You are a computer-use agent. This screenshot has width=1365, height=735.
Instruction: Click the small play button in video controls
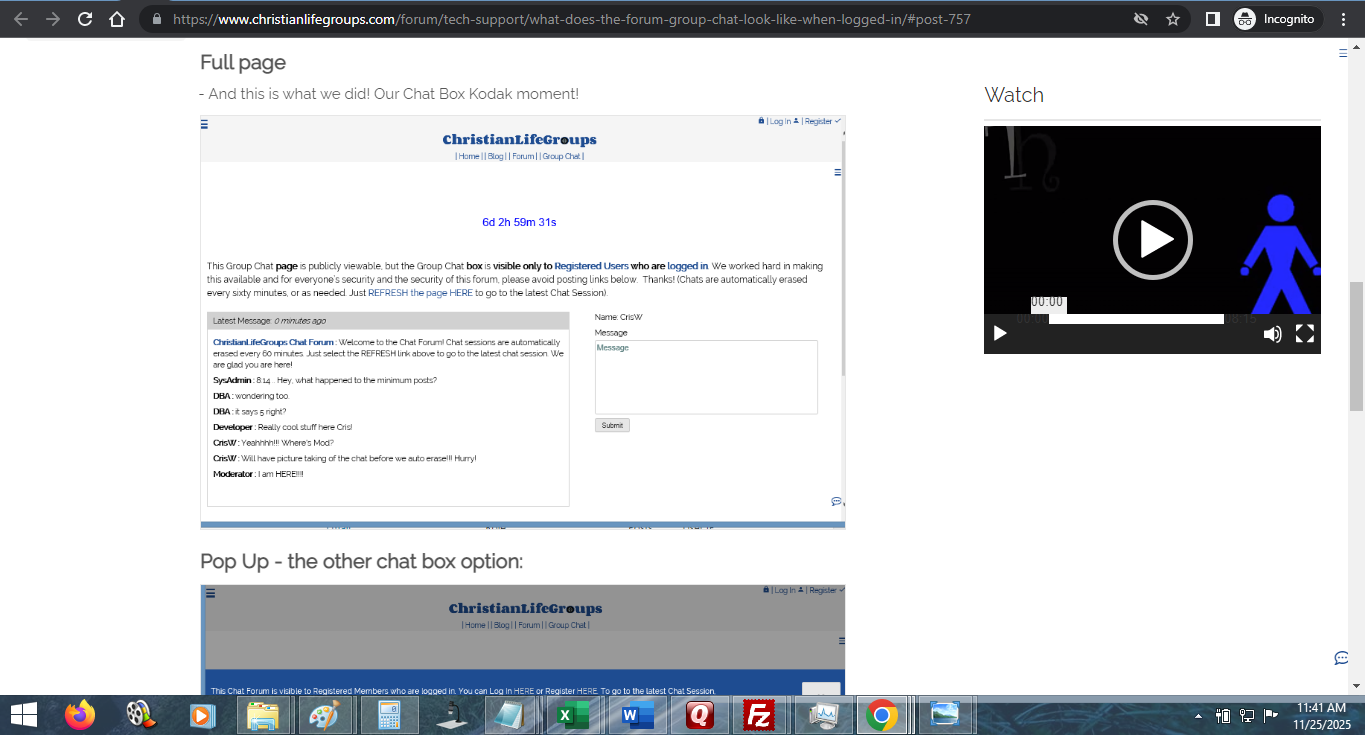(1000, 334)
